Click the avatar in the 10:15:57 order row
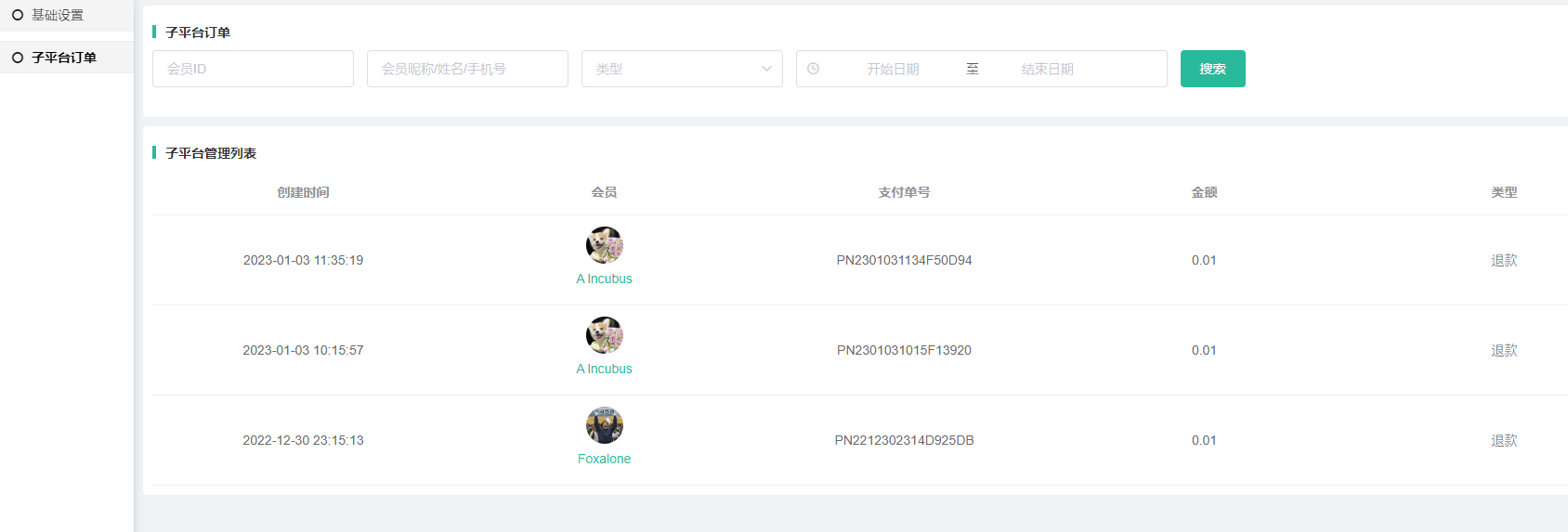 [x=604, y=335]
